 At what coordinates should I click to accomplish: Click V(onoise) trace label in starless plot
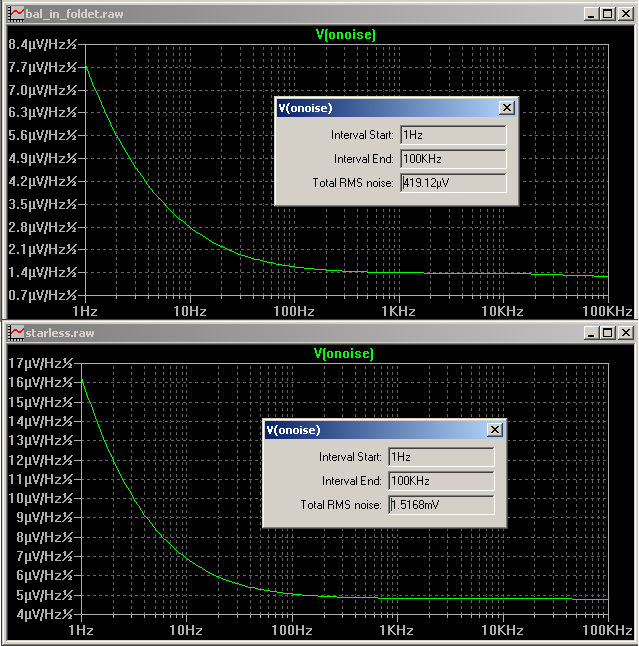(344, 353)
